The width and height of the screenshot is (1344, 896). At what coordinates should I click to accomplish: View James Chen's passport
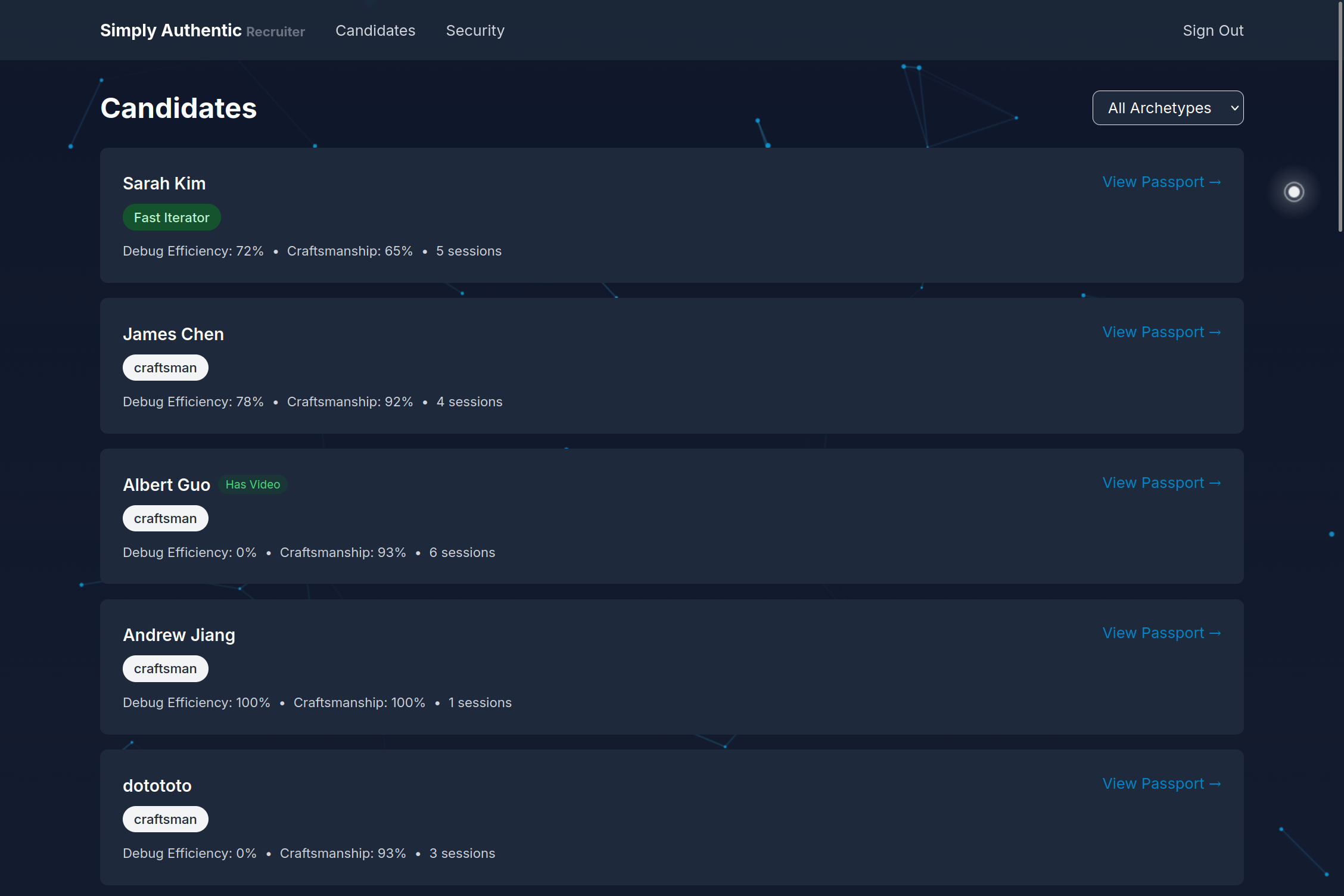tap(1161, 332)
